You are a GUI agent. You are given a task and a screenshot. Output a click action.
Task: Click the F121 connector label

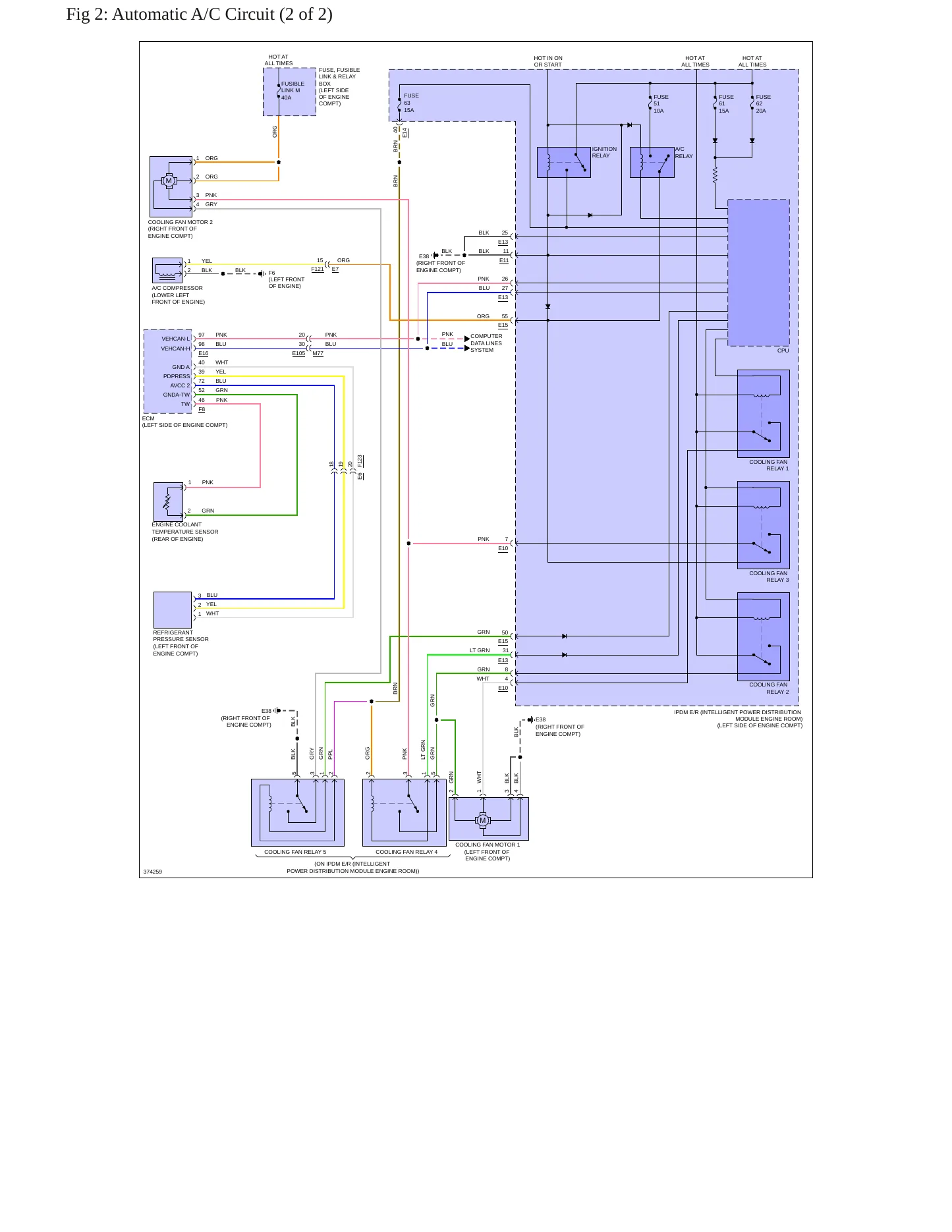pyautogui.click(x=318, y=269)
